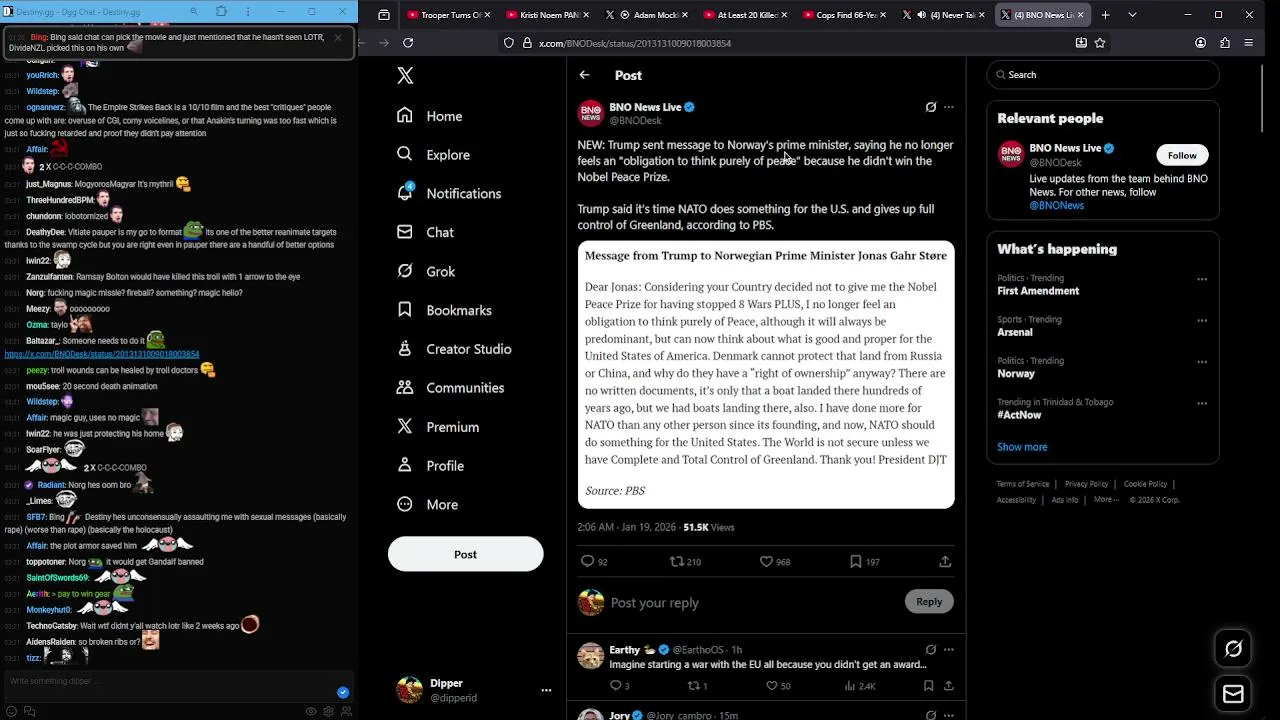This screenshot has height=720, width=1280.
Task: Switch to Kristi Noem browser tab
Action: 547,15
